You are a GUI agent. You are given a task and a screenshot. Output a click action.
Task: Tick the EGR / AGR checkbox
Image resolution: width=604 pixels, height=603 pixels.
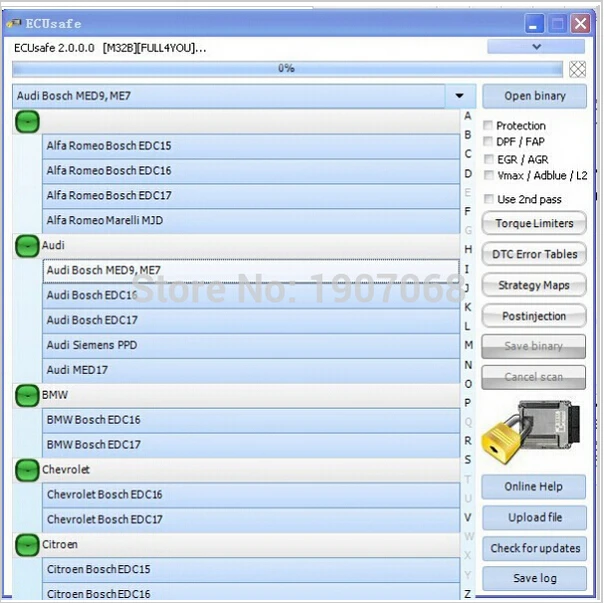pos(488,159)
